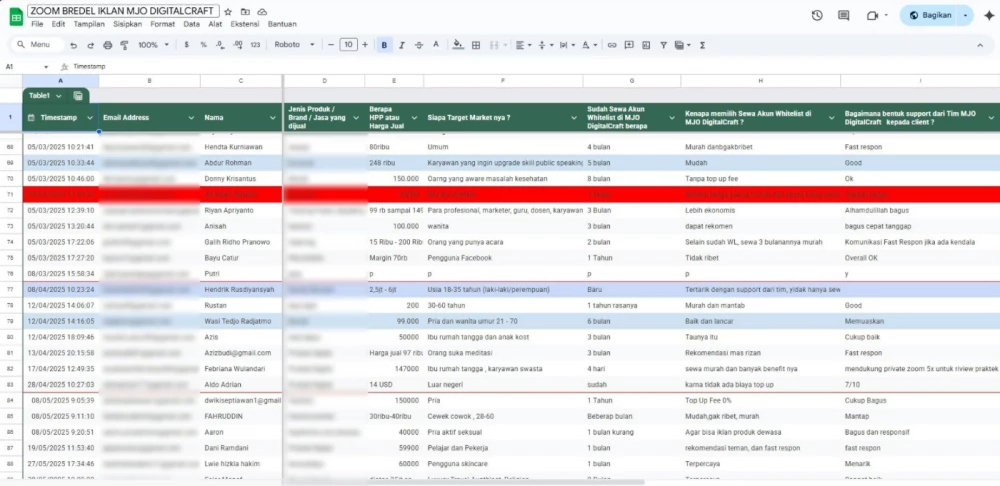Click the insert link icon
The image size is (1000, 486).
pyautogui.click(x=612, y=45)
